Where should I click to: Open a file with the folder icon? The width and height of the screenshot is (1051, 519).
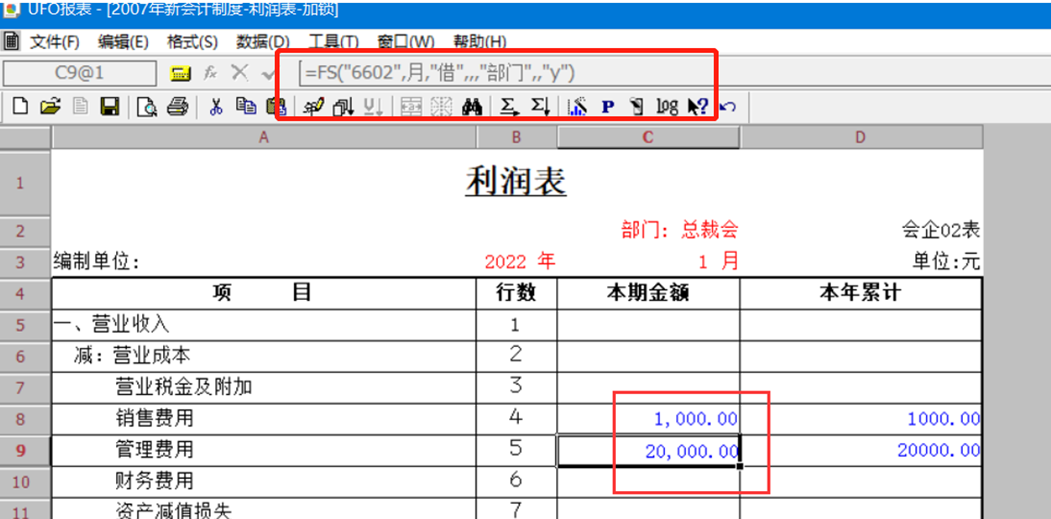[x=50, y=106]
